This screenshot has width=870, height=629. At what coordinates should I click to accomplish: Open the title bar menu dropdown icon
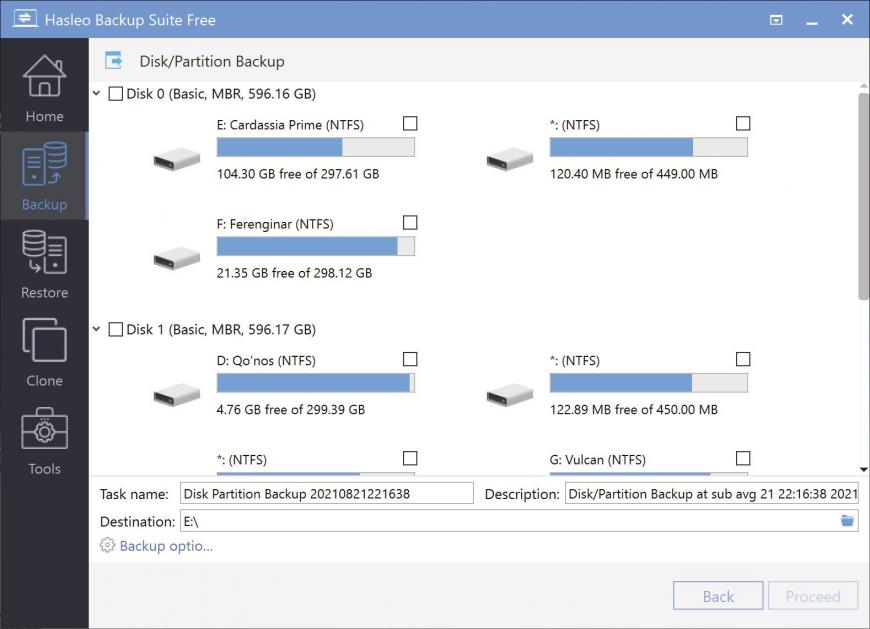tap(776, 21)
